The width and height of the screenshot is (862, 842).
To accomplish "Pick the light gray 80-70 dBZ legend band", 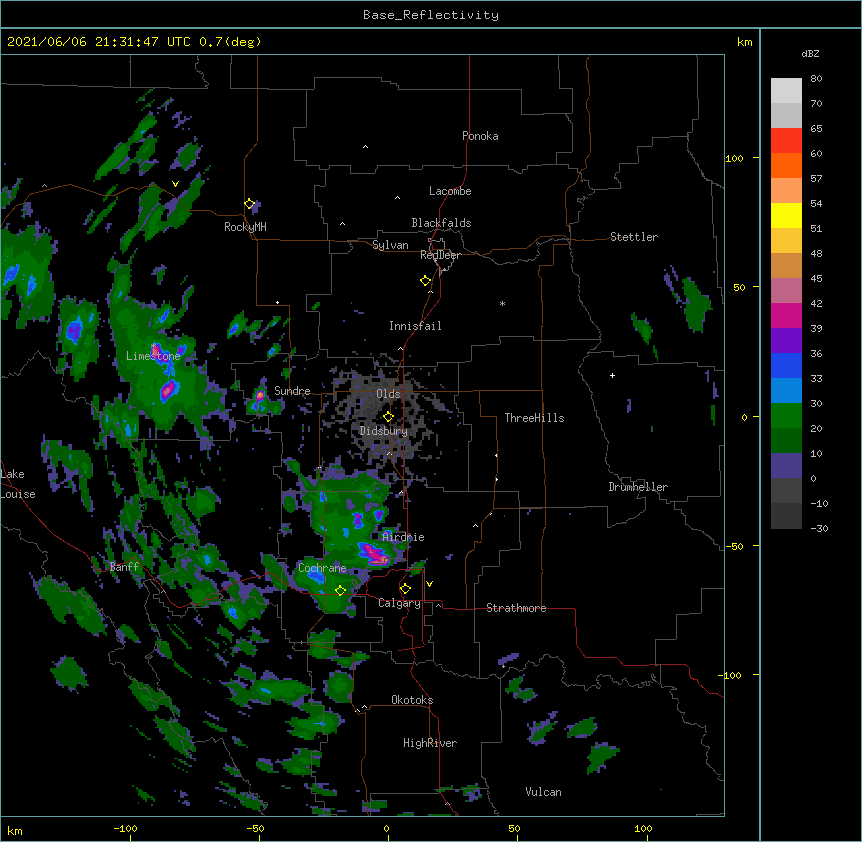I will click(786, 91).
